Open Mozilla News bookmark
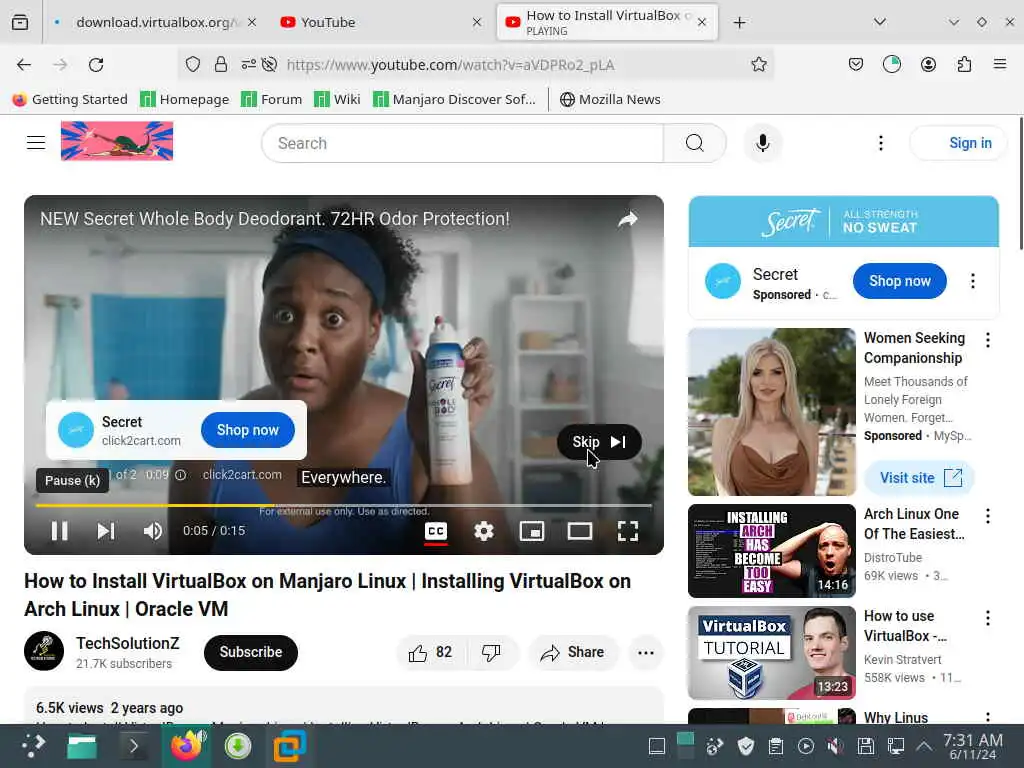 pyautogui.click(x=611, y=99)
